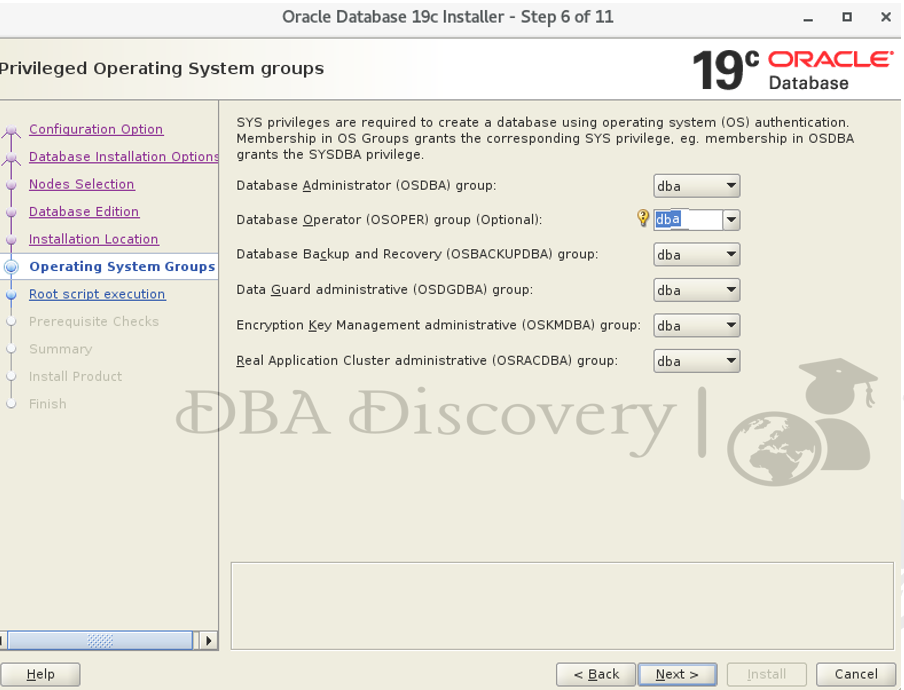
Task: Click the sidebar scroll right arrow
Action: click(x=208, y=640)
